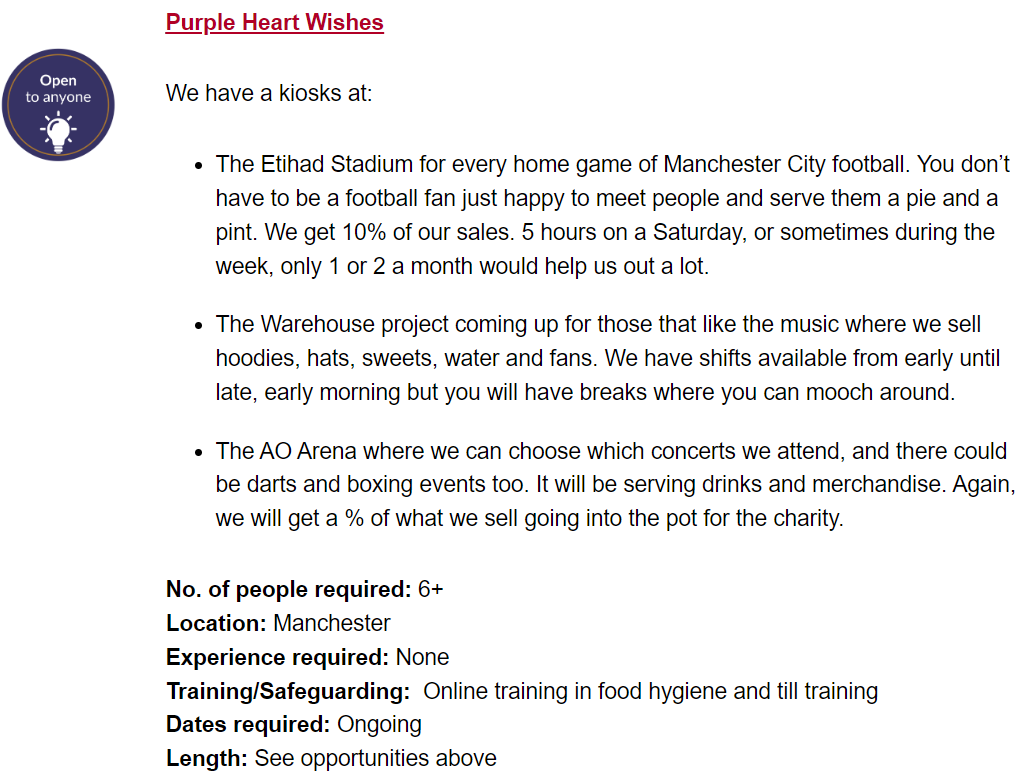Click the "Manchester" location value

332,623
